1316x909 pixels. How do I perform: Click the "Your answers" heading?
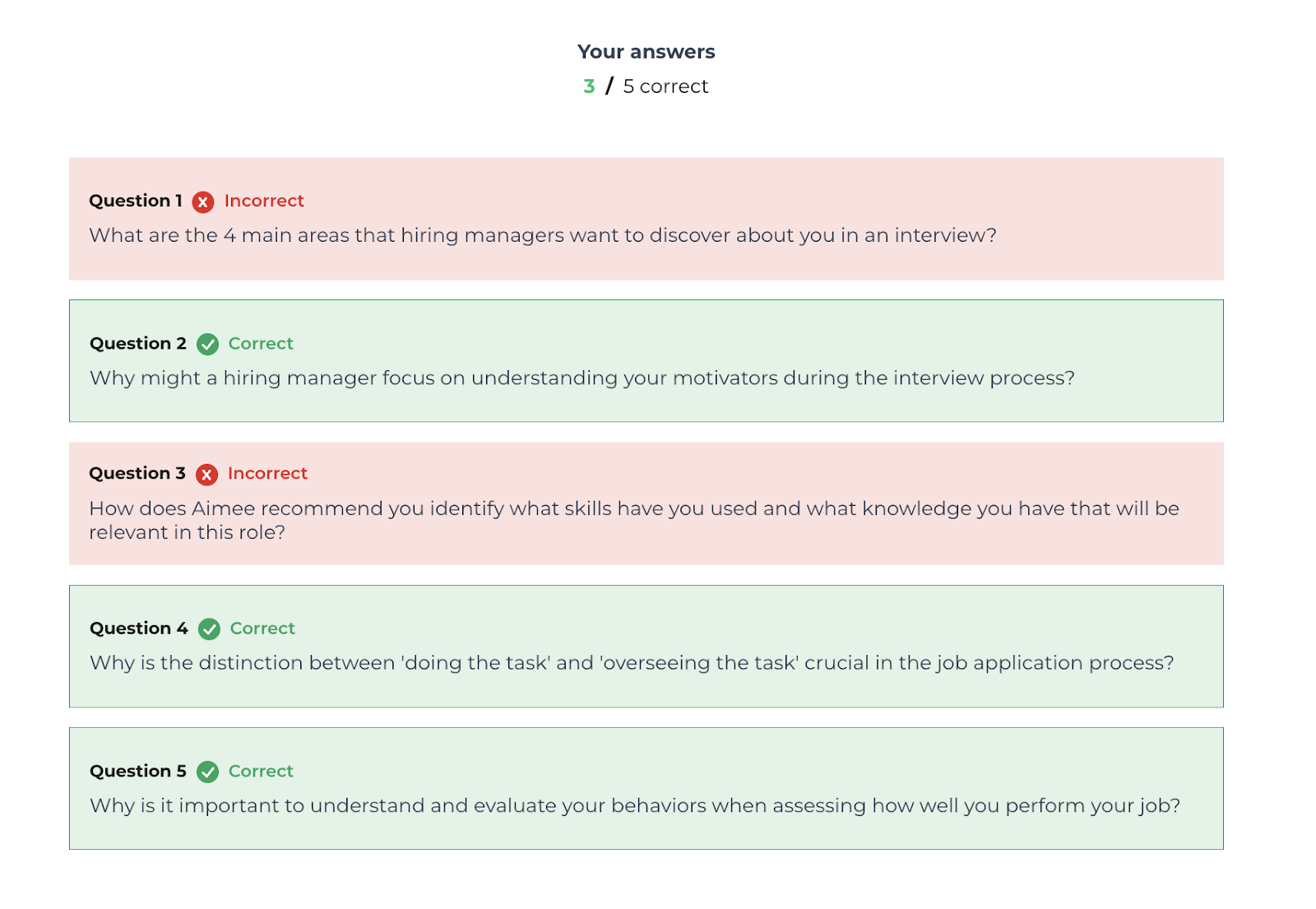click(x=646, y=52)
